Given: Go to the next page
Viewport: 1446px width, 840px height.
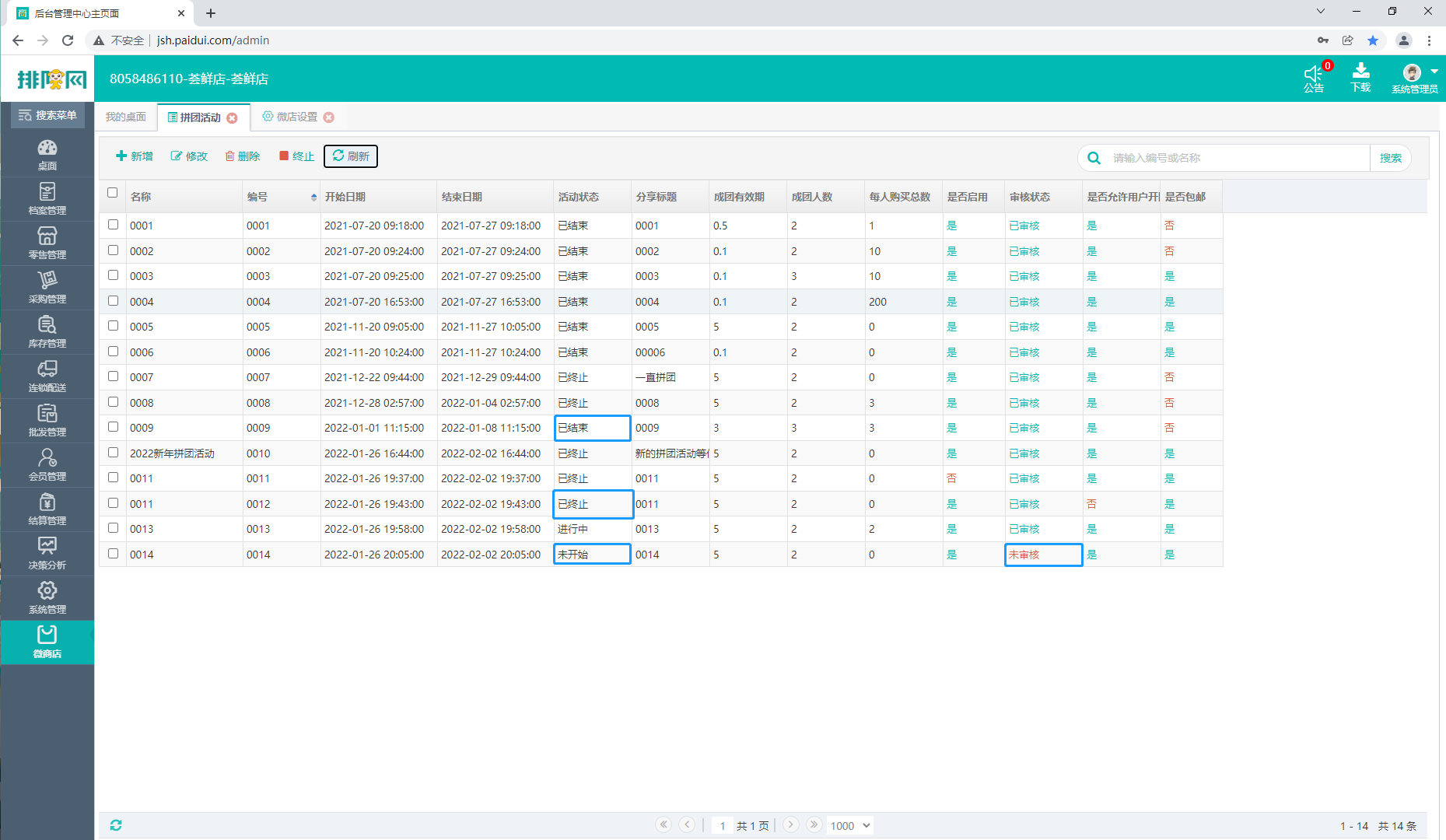Looking at the screenshot, I should [x=791, y=824].
